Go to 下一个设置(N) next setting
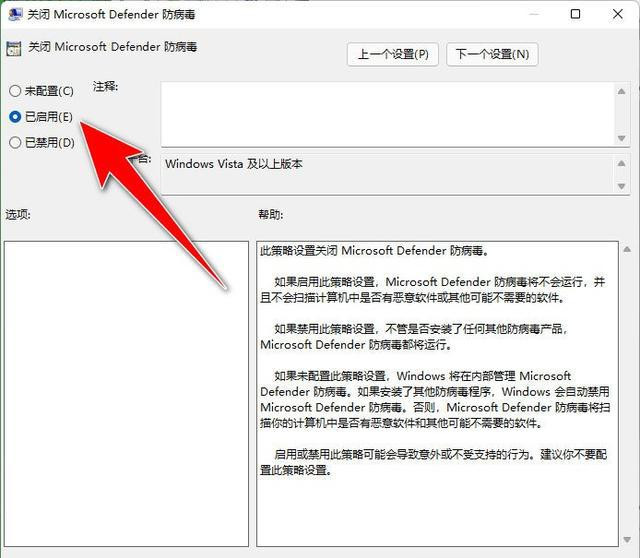This screenshot has height=558, width=640. click(492, 54)
